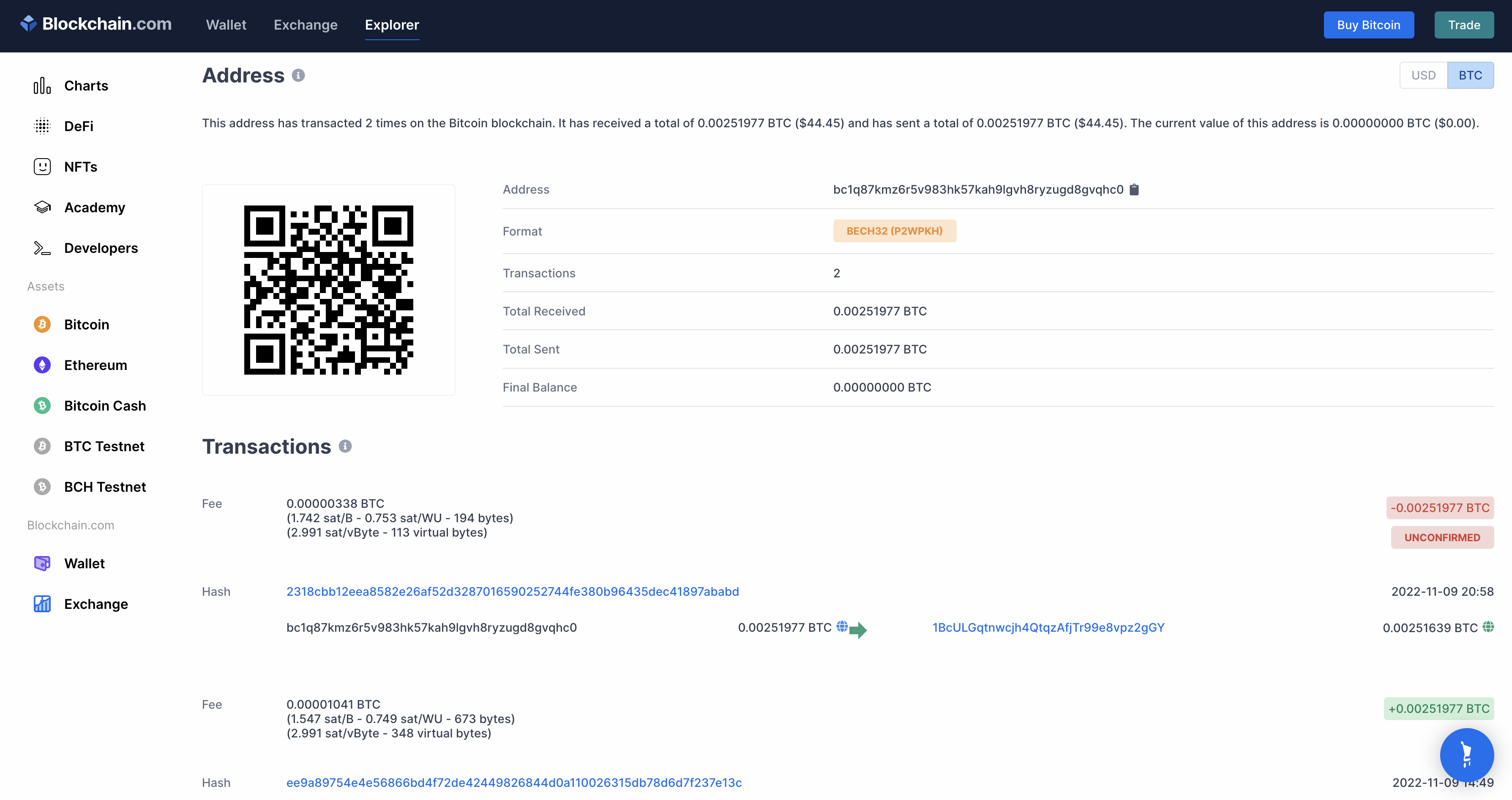The height and width of the screenshot is (800, 1512).
Task: Select the Explorer tab
Action: [392, 25]
